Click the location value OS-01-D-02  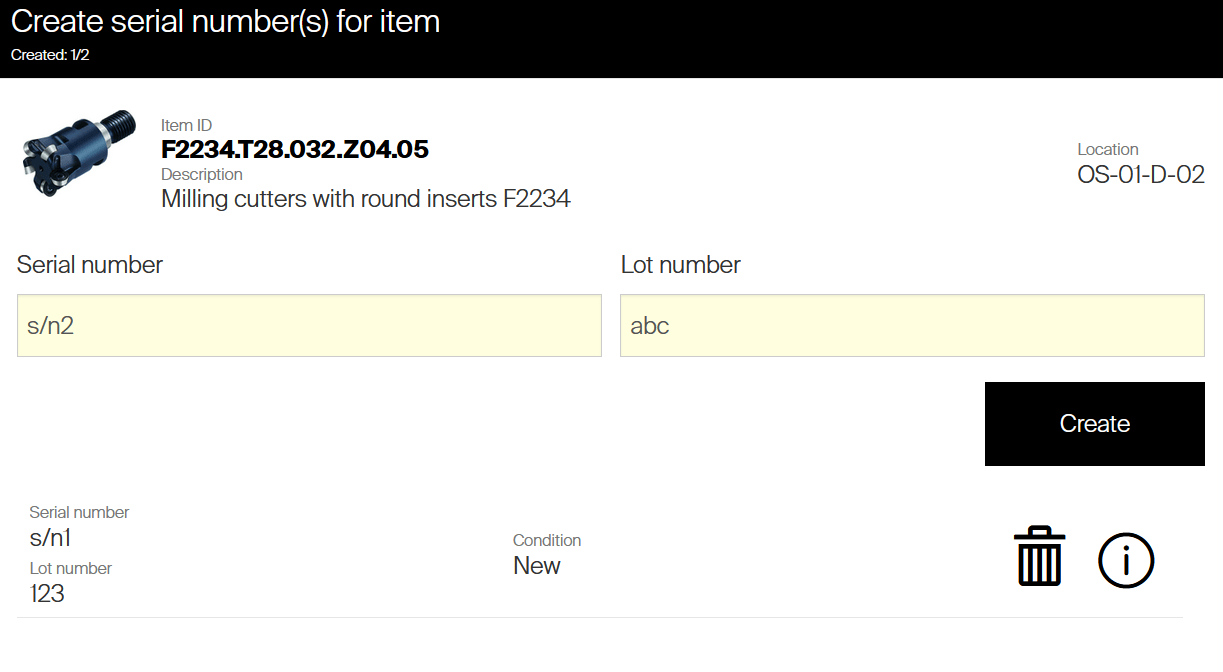coord(1140,175)
